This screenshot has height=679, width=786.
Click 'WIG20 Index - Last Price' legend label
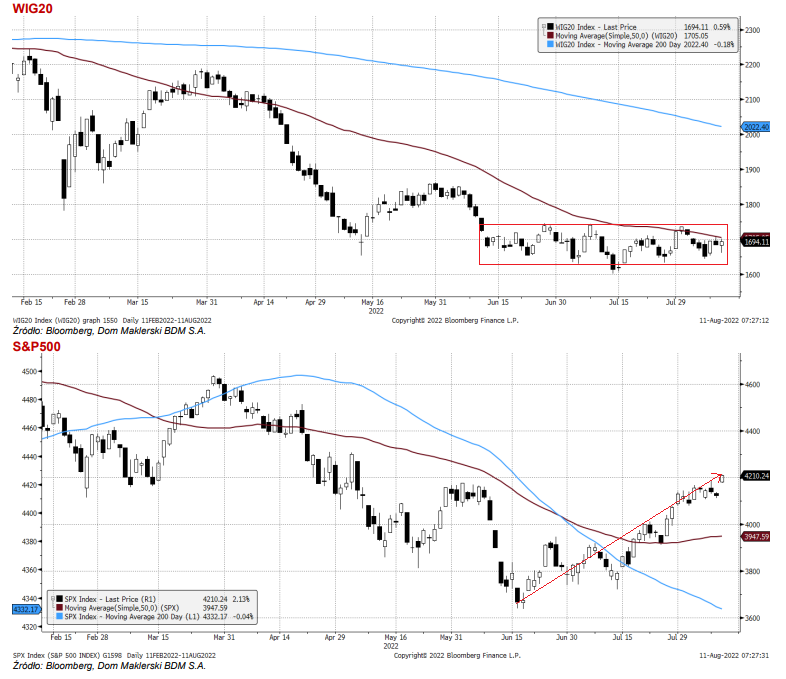click(x=596, y=27)
